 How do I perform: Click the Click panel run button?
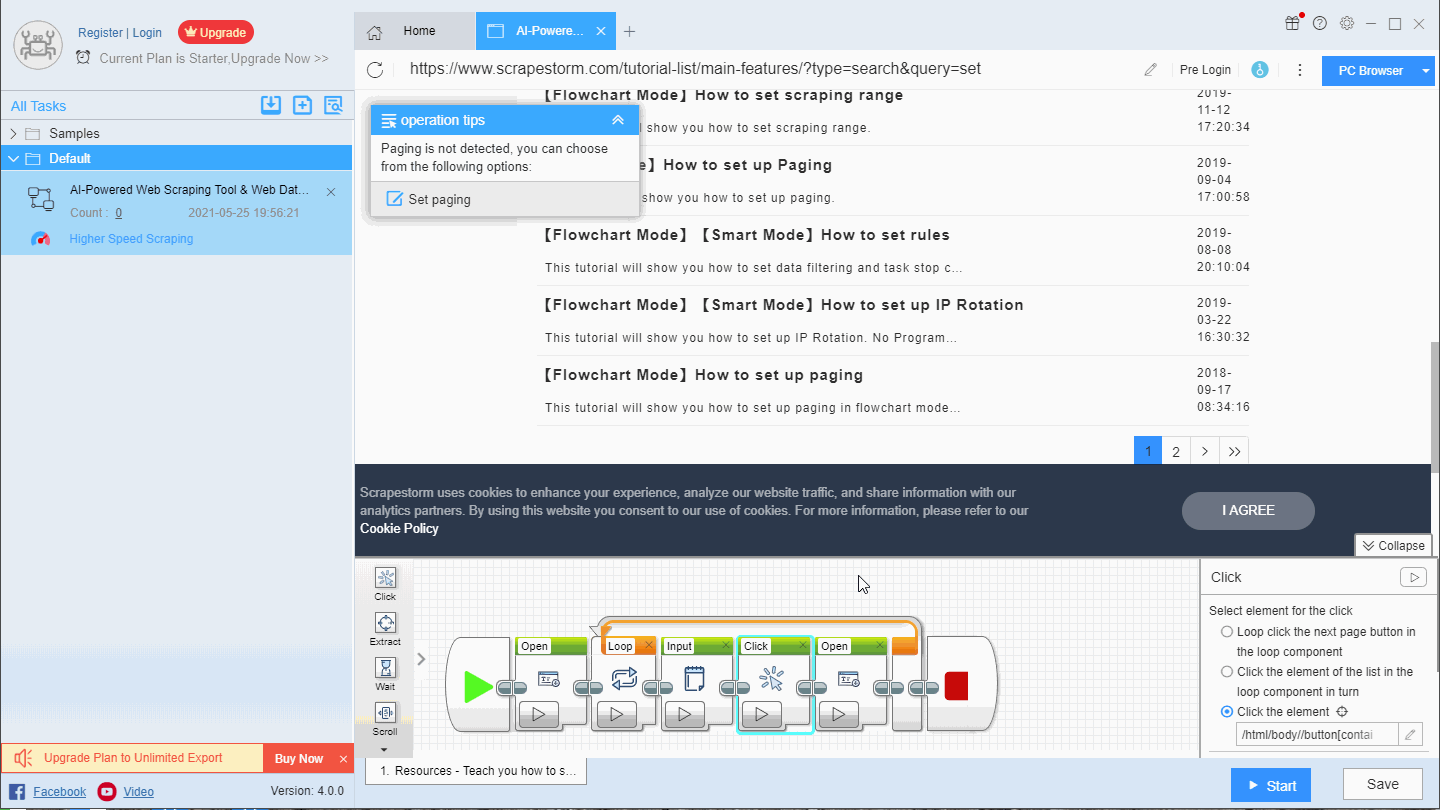[x=1413, y=577]
